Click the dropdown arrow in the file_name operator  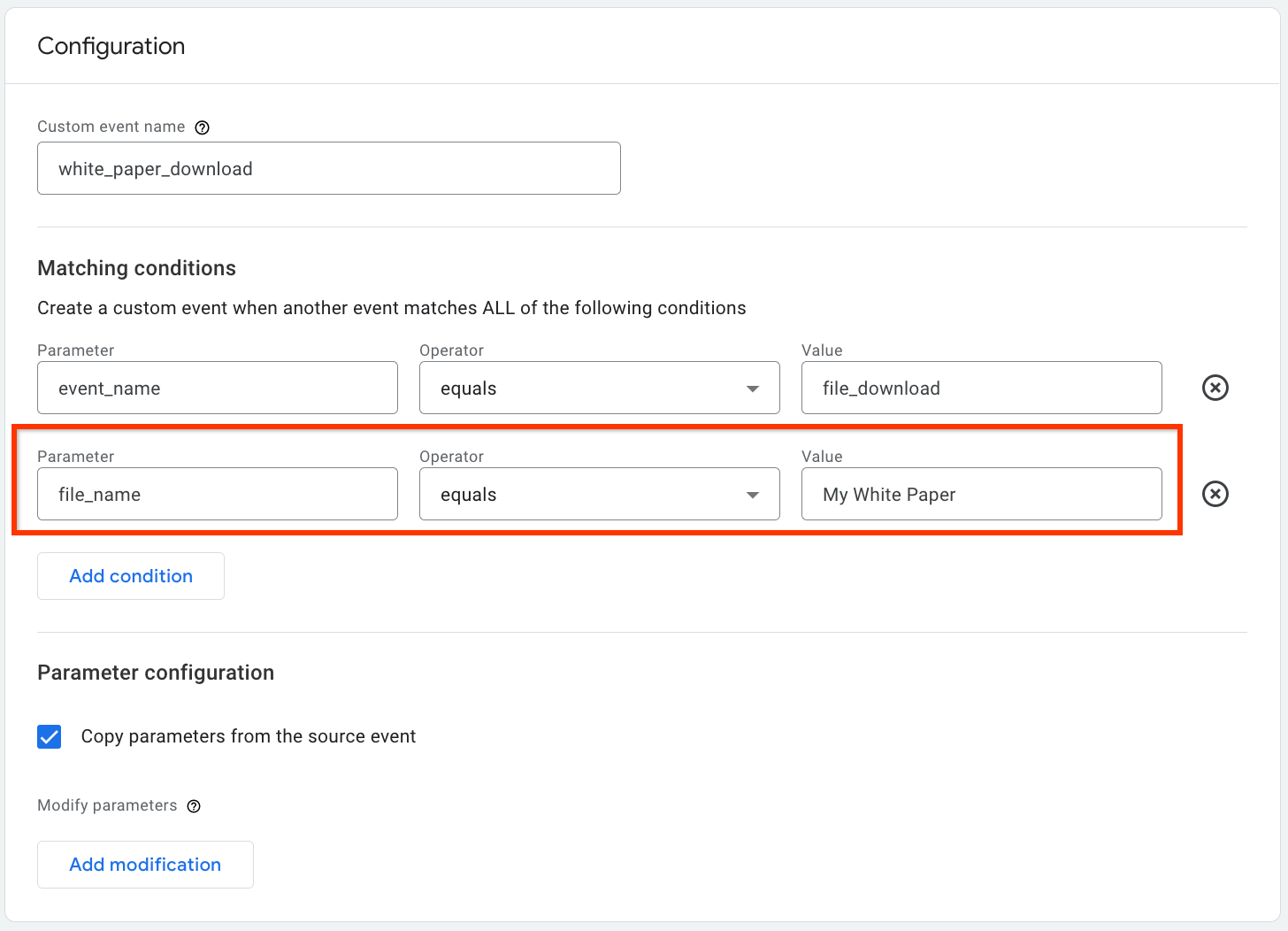click(753, 495)
